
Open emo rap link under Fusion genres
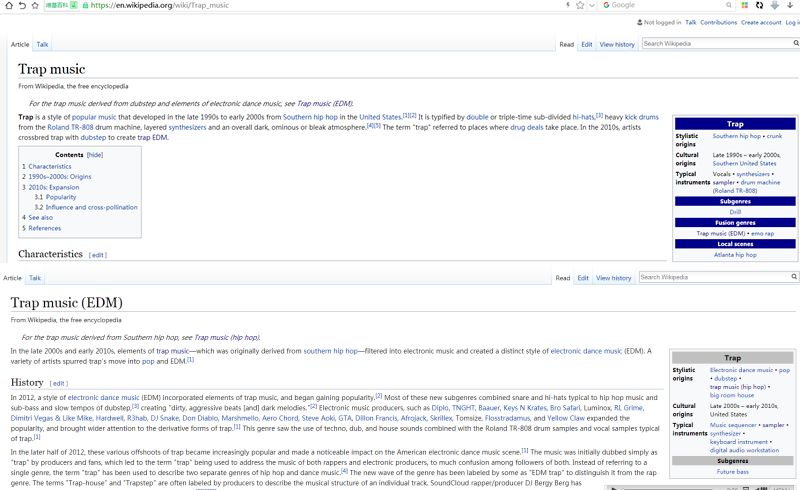point(762,233)
